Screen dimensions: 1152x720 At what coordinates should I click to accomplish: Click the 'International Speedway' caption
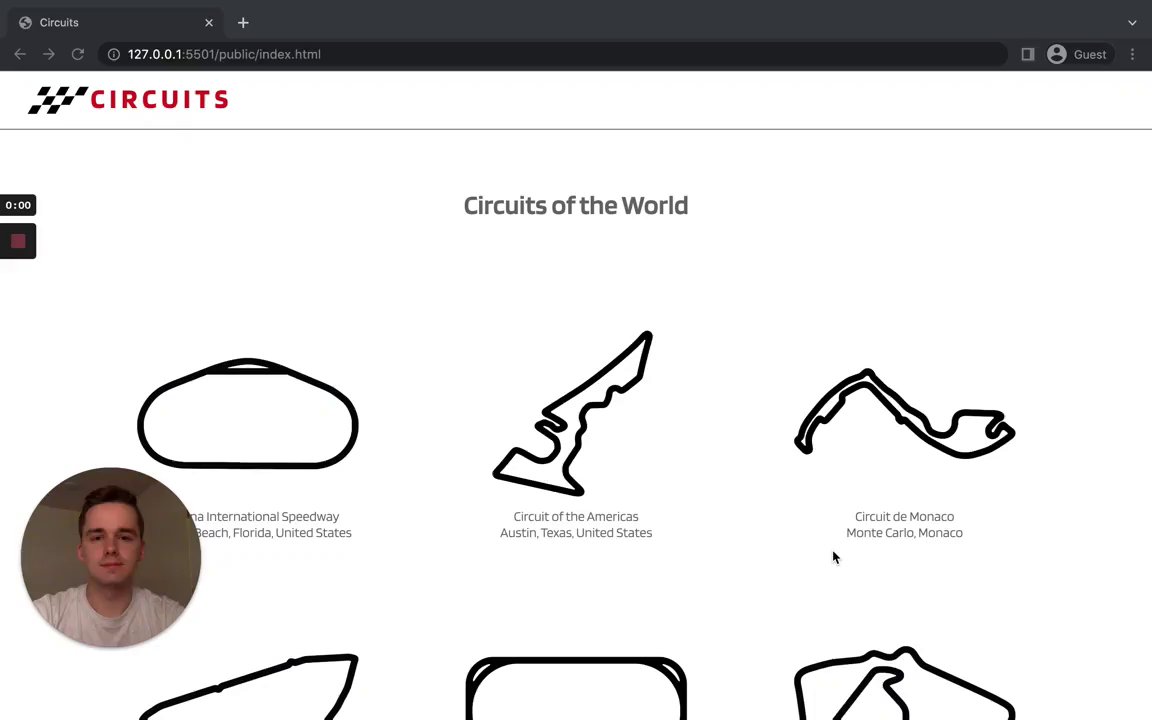(273, 516)
